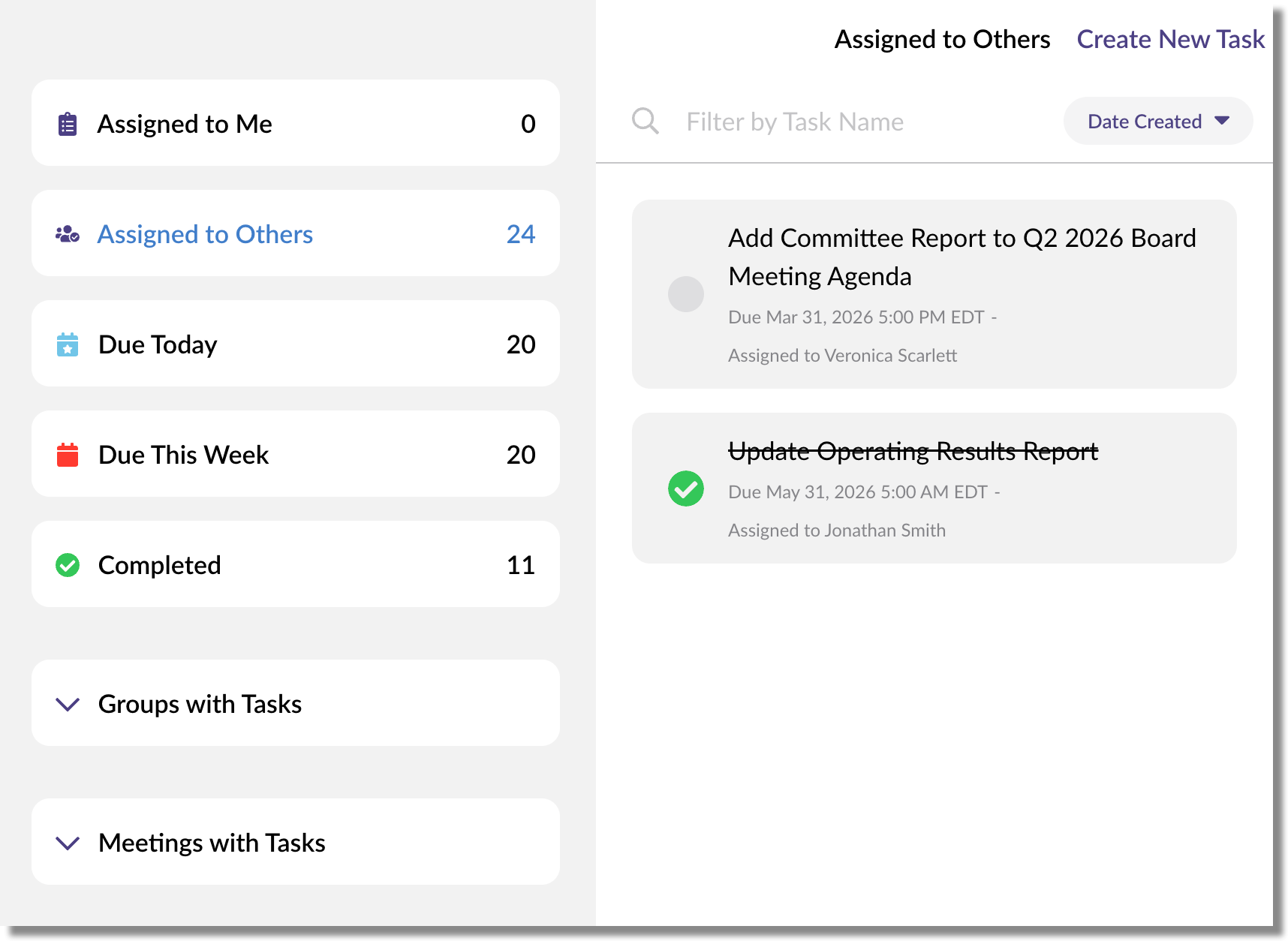Click the count 24 on Assigned to Others

pos(520,234)
